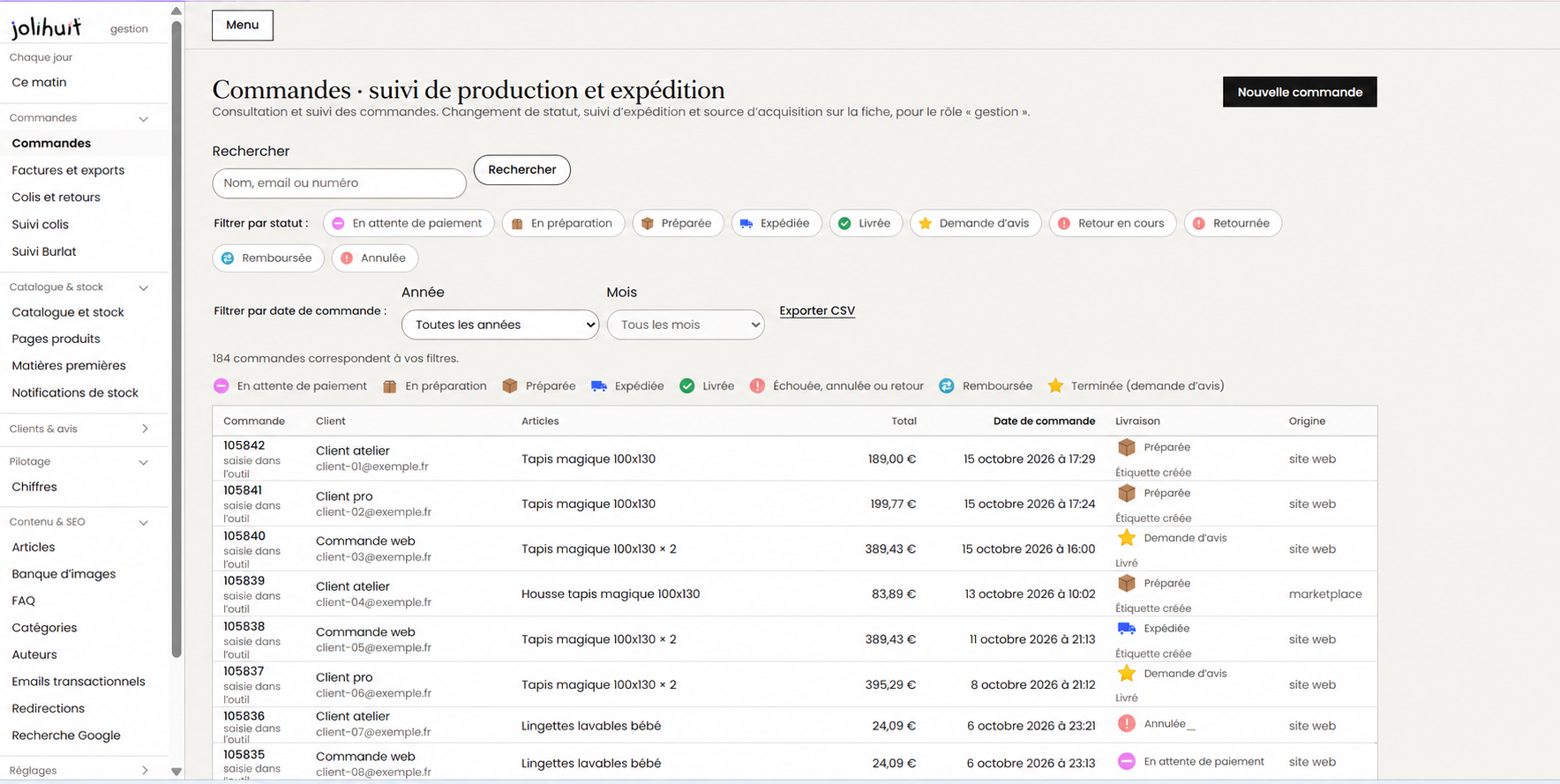
Task: Toggle the Retournée filter chip
Action: (x=1233, y=223)
